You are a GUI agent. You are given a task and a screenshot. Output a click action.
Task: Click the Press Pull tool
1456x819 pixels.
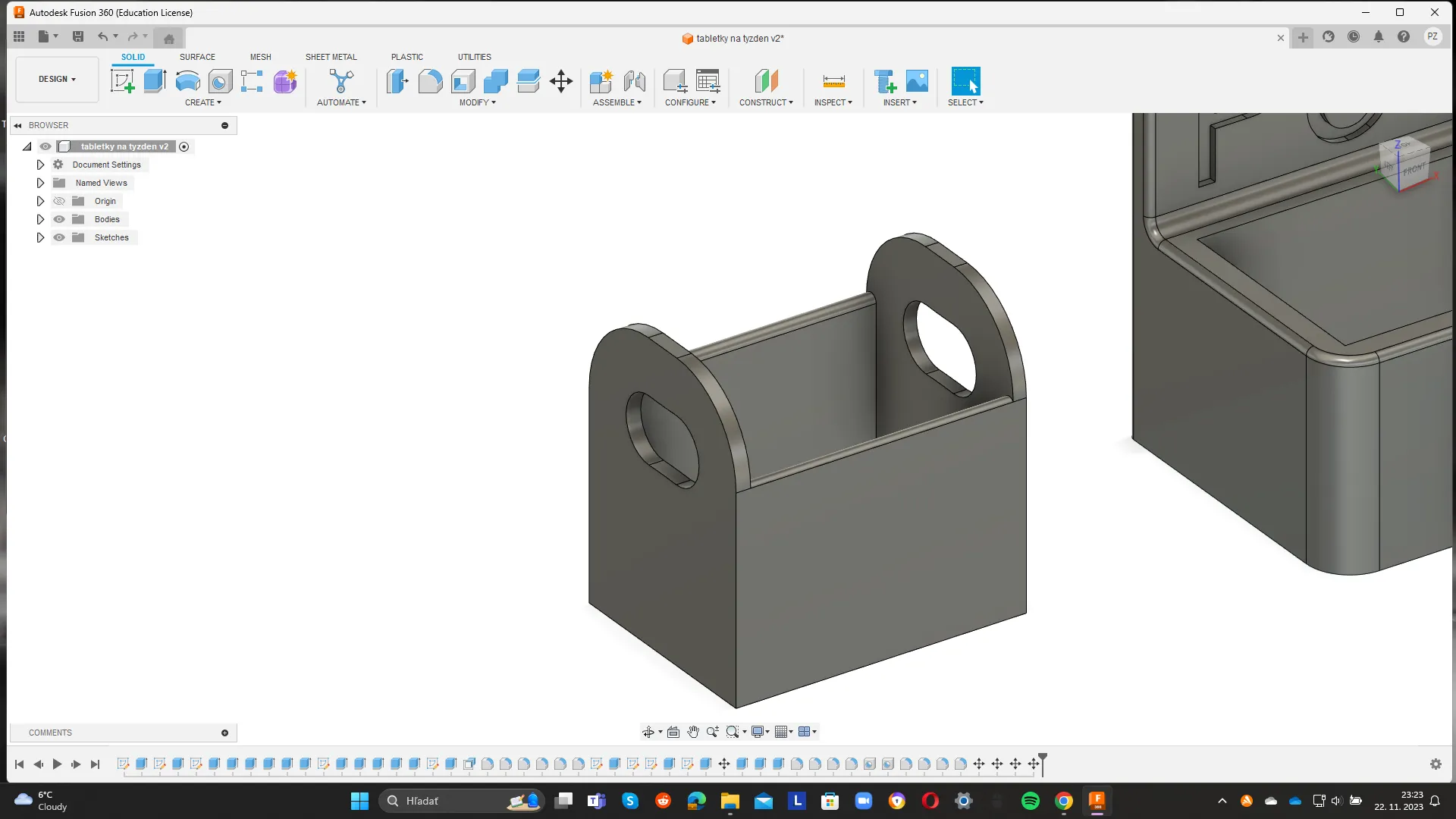(397, 81)
